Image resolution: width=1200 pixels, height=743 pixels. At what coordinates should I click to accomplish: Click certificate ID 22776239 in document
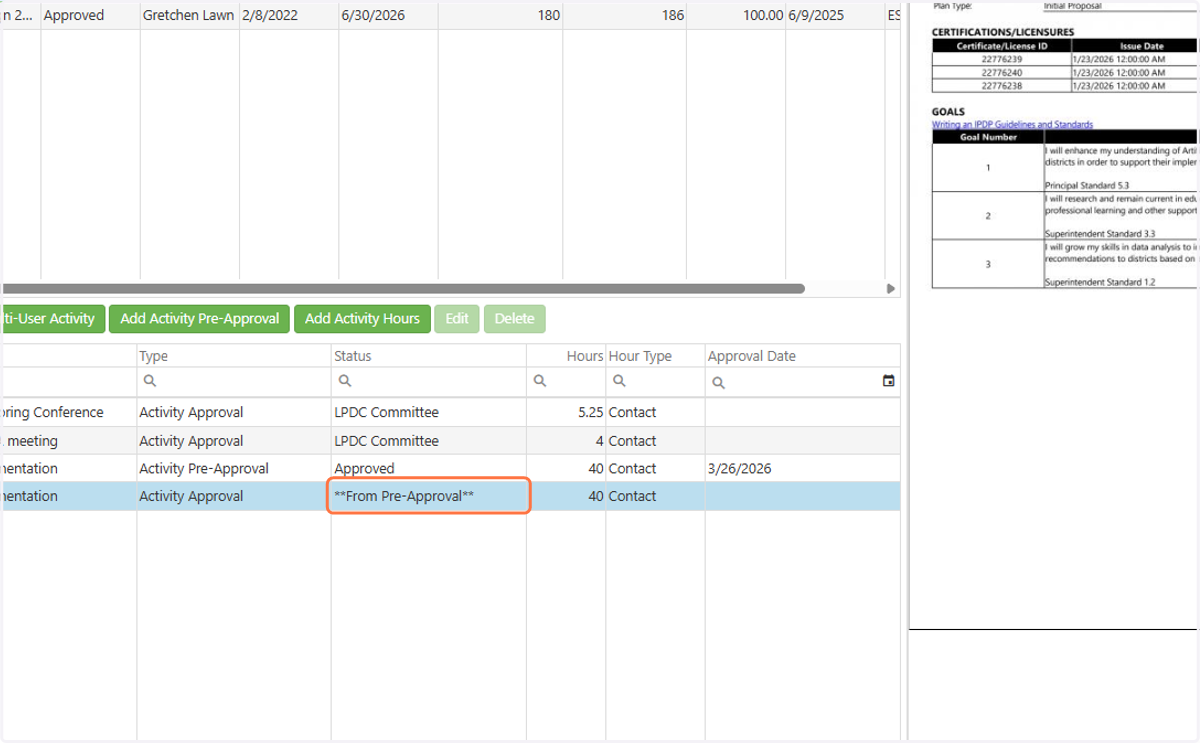tap(1001, 59)
